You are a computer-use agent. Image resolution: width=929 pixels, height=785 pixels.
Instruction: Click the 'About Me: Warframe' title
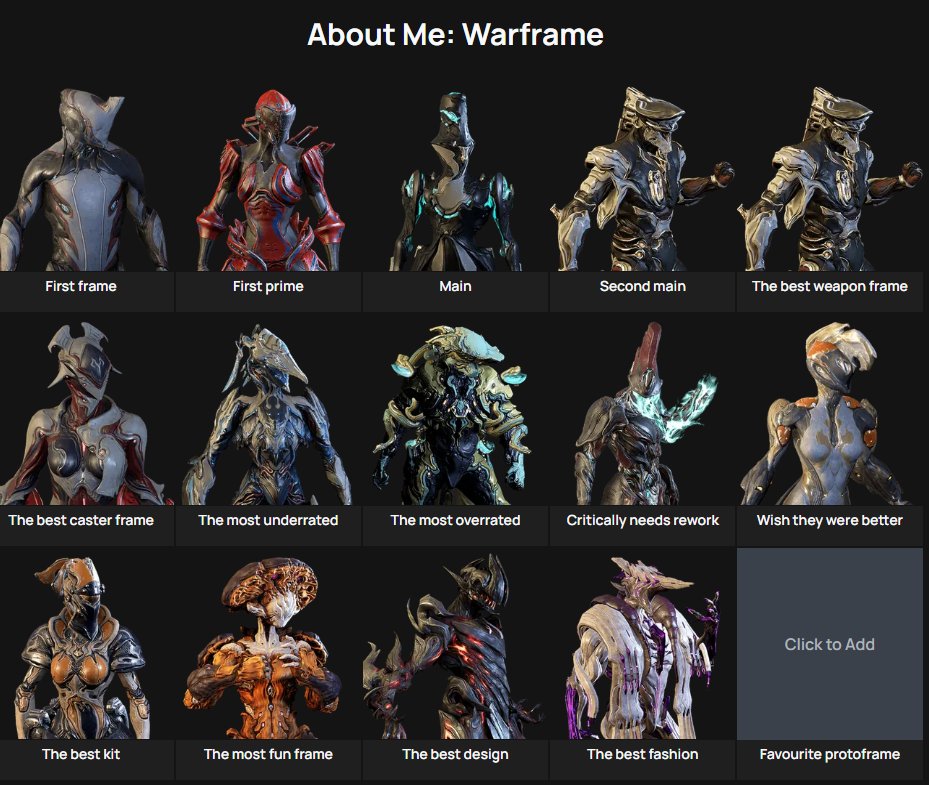point(455,34)
